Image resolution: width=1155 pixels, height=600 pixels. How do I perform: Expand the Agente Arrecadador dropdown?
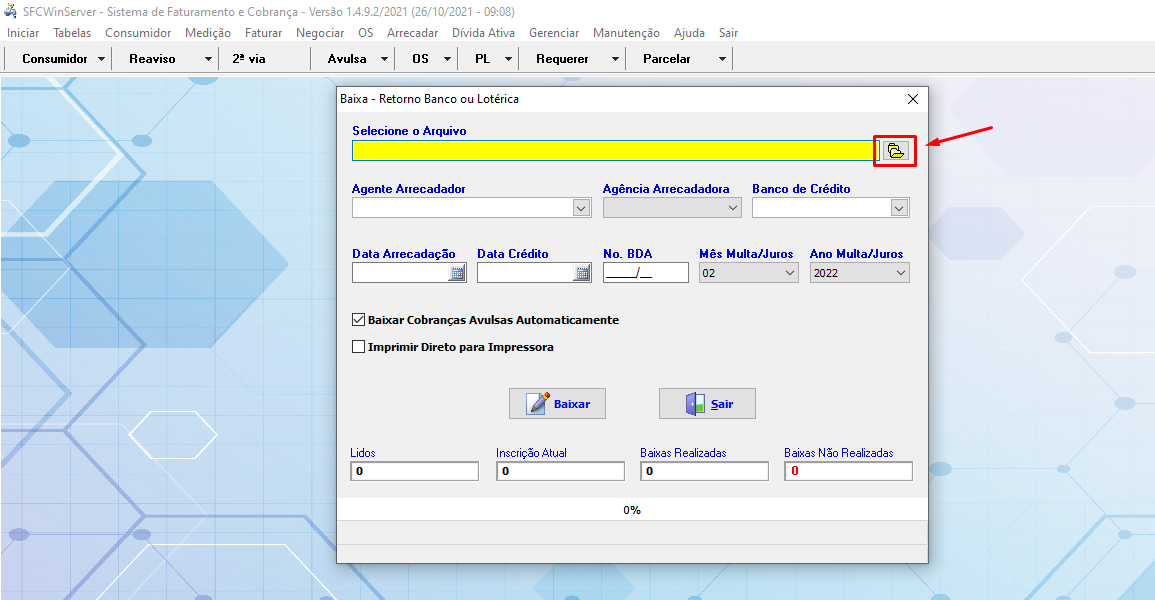point(581,208)
